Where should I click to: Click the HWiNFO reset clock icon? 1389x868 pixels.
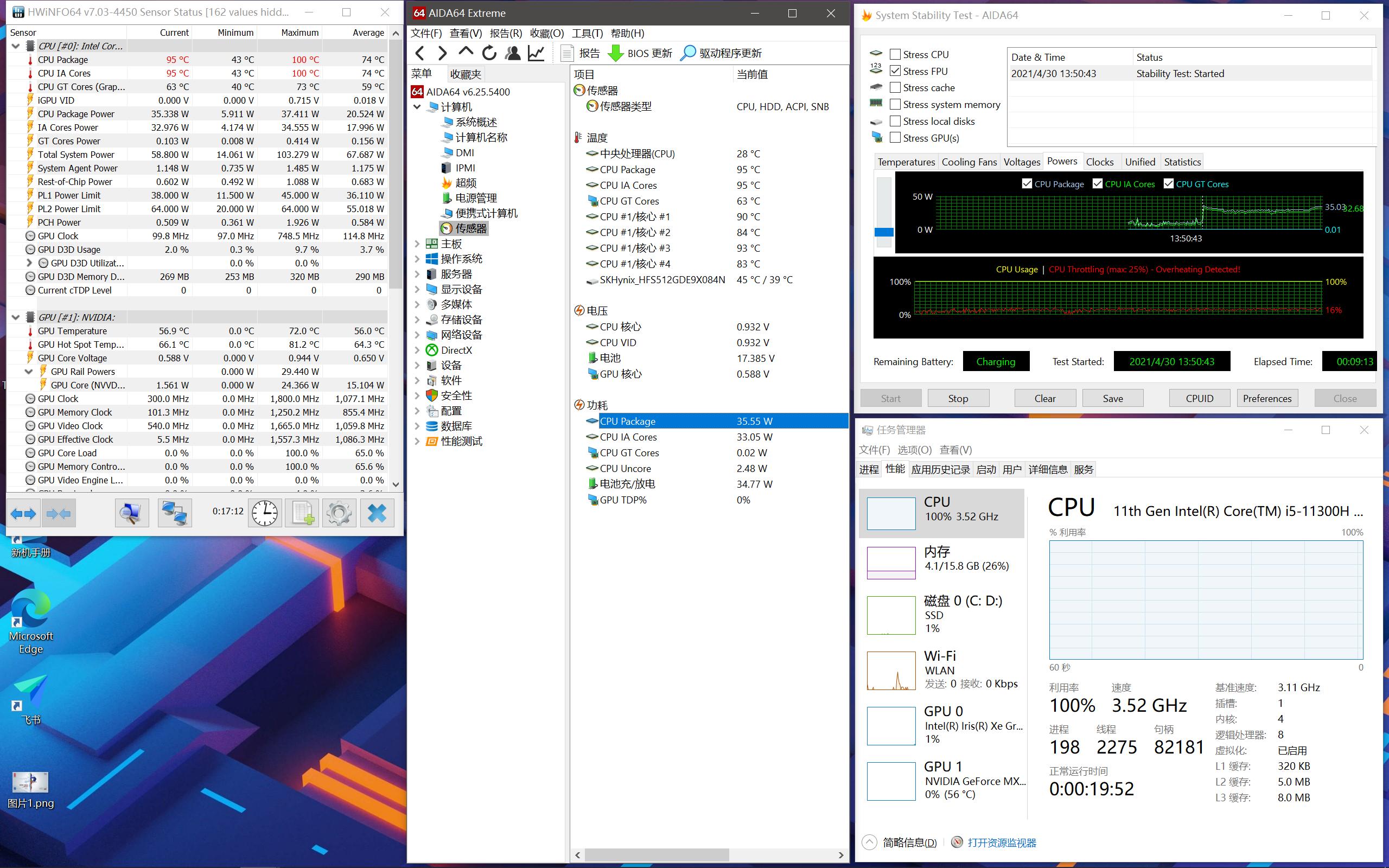(x=265, y=513)
